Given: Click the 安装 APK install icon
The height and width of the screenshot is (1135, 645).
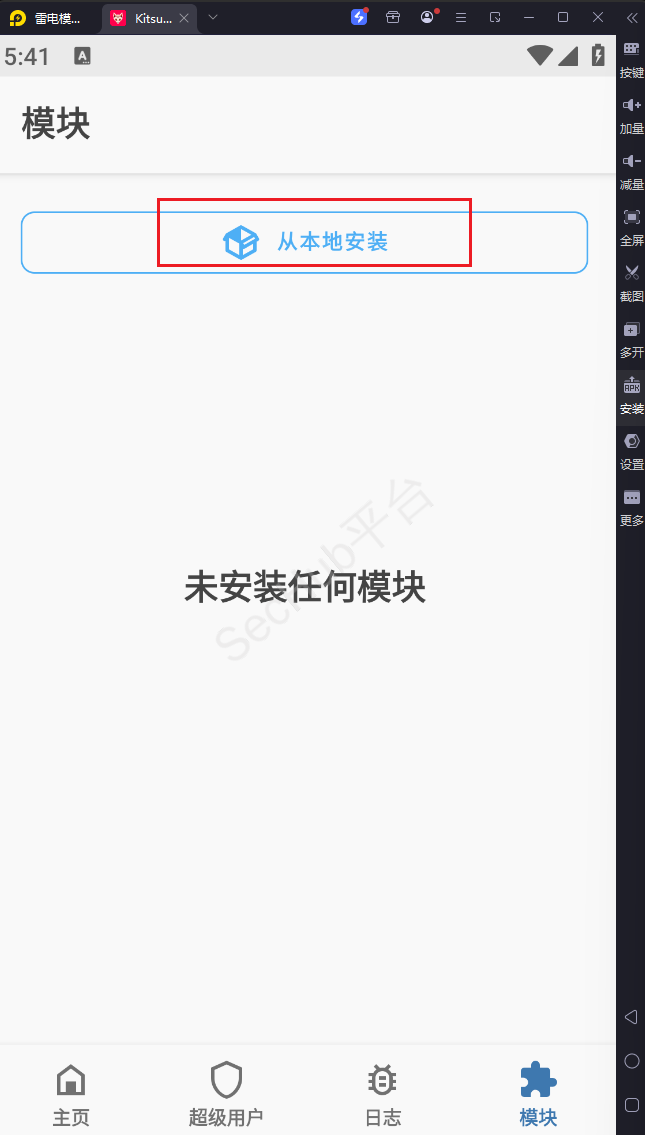Looking at the screenshot, I should coord(631,394).
